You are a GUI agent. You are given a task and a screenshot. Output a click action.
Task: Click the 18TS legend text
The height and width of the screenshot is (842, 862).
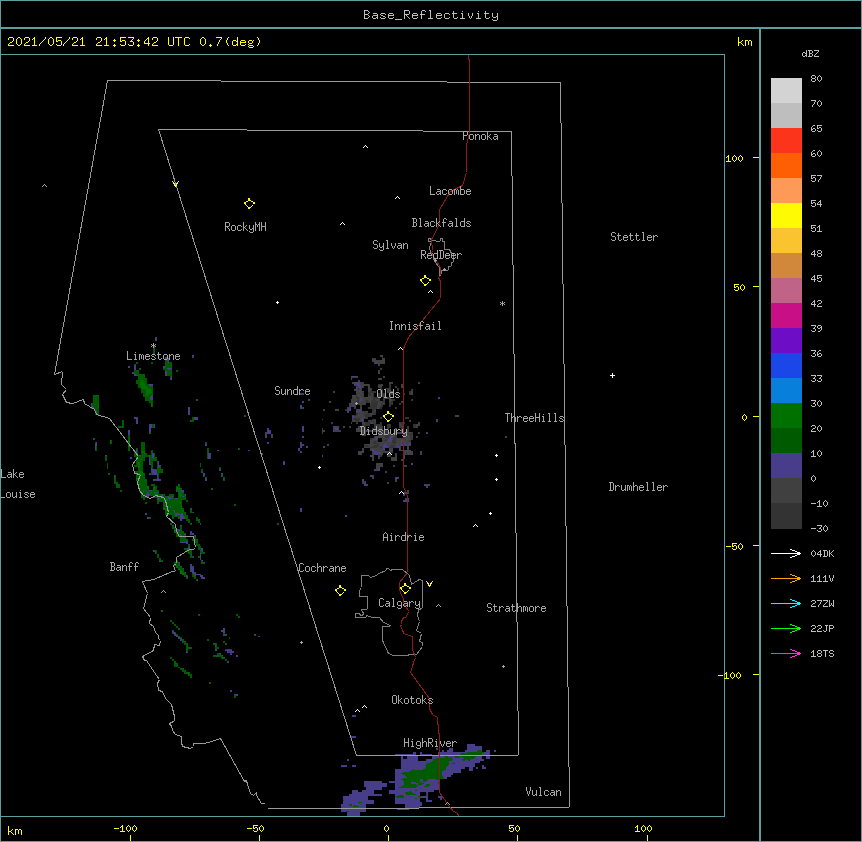click(822, 653)
